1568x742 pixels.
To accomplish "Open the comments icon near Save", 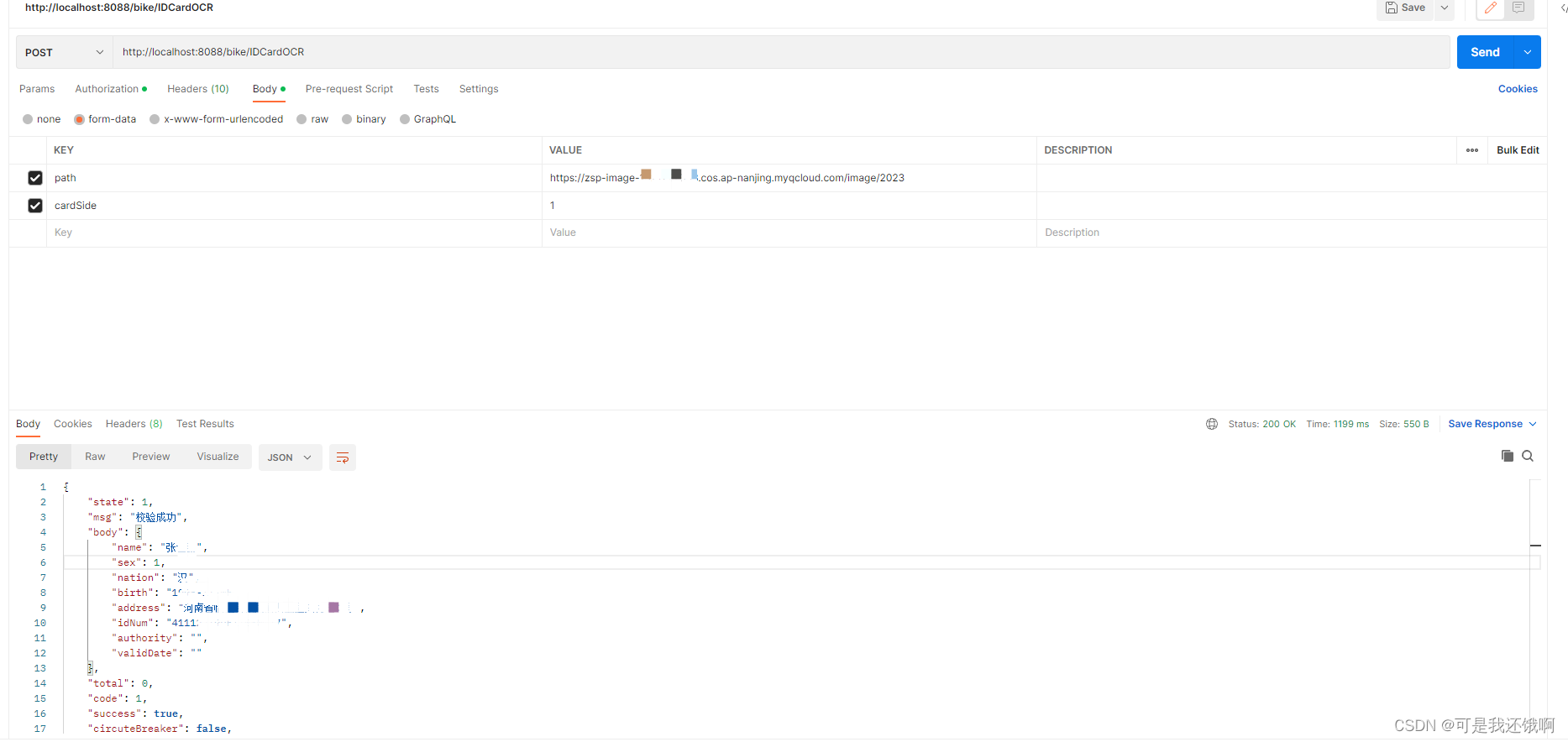I will (1518, 8).
